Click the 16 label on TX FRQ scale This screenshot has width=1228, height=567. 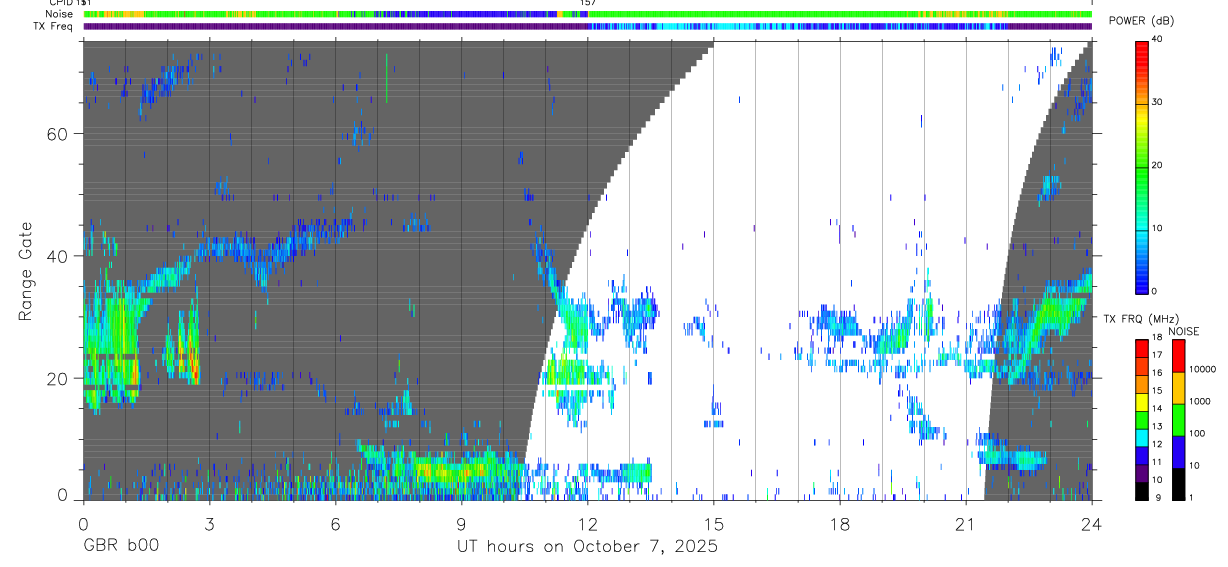(1157, 372)
